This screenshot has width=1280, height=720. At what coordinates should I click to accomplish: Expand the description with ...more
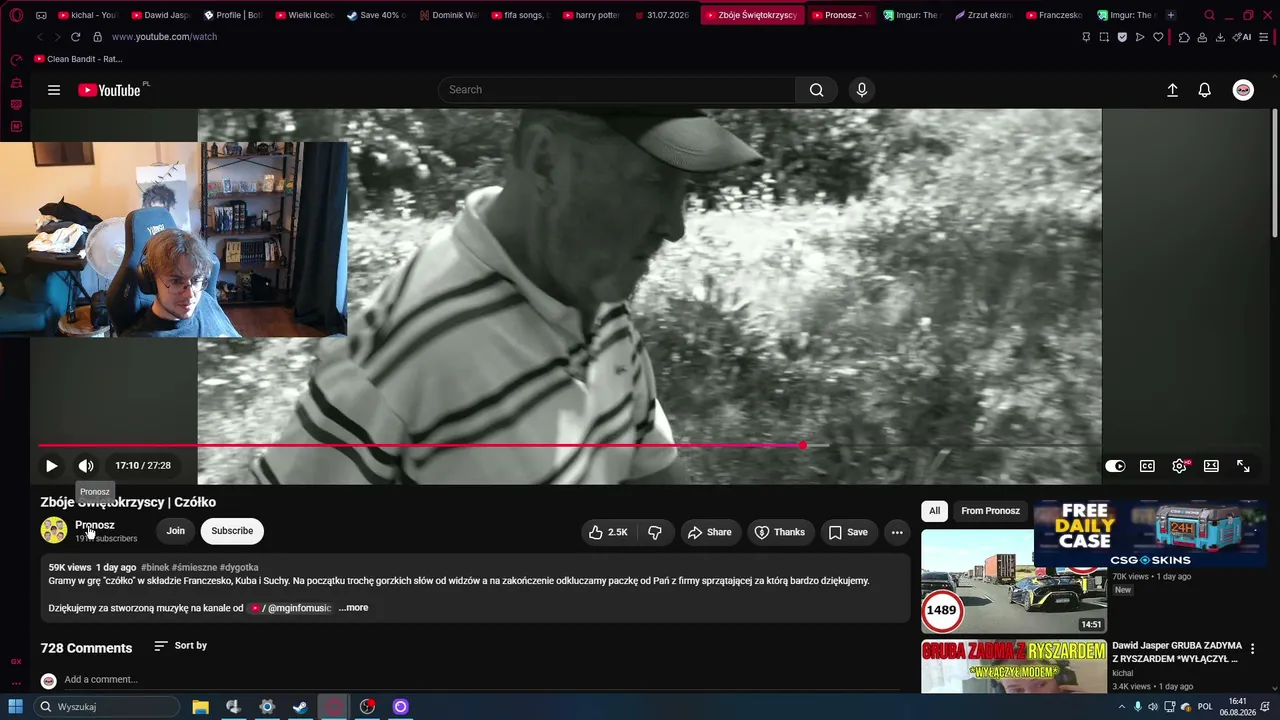tap(353, 608)
